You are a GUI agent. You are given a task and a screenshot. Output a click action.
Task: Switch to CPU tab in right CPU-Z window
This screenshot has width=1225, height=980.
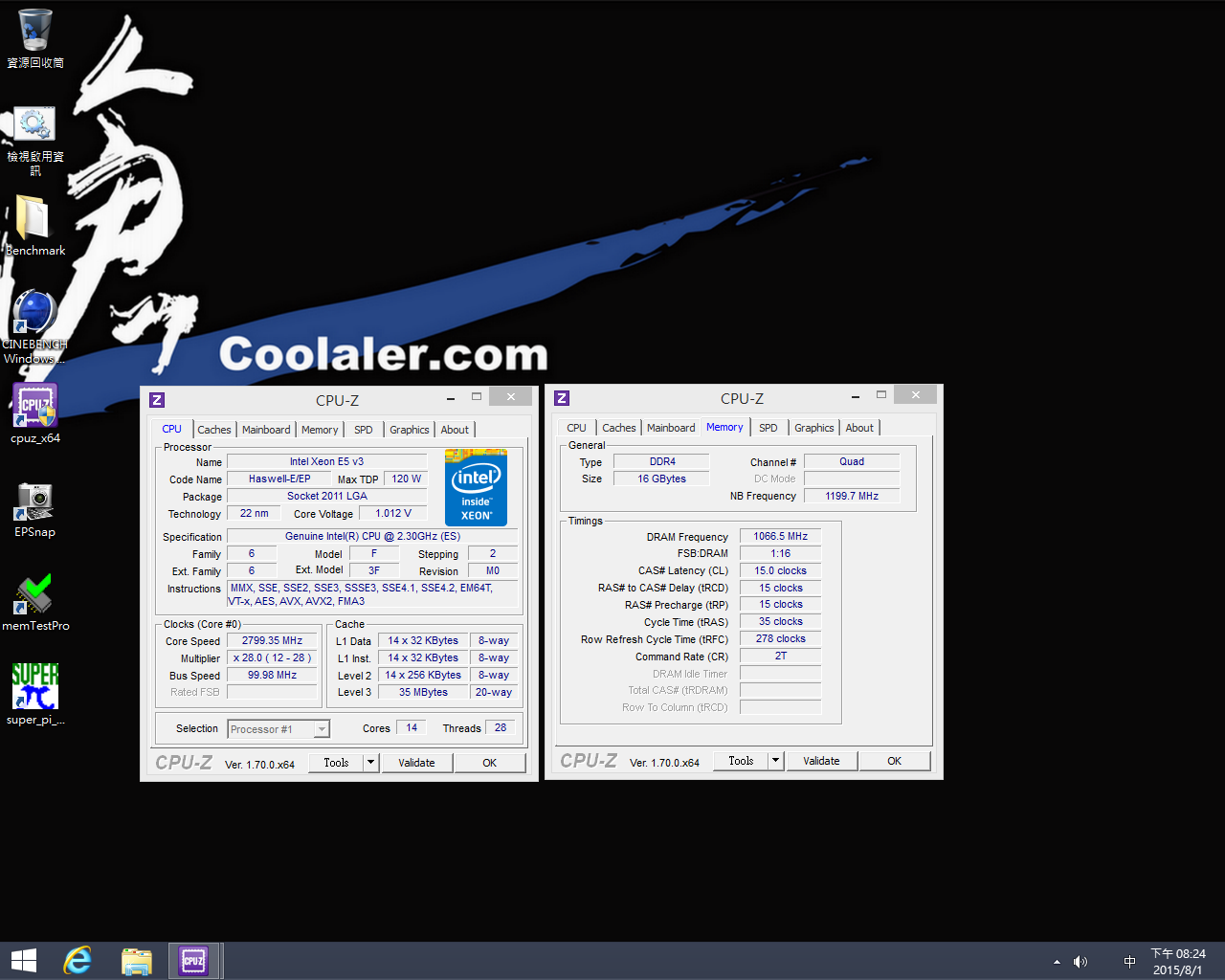(577, 428)
